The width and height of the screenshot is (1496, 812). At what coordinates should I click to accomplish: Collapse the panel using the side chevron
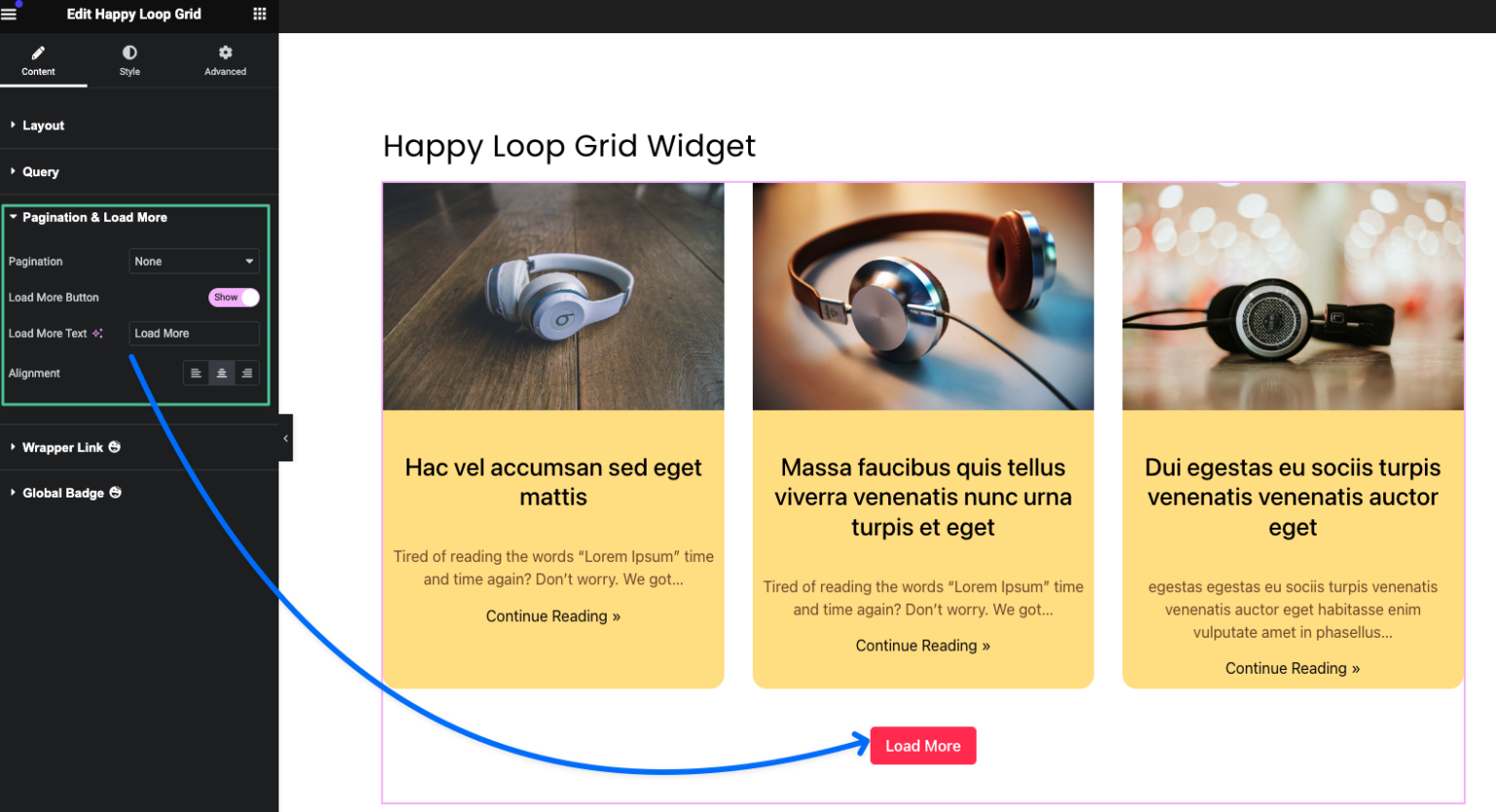[x=285, y=438]
